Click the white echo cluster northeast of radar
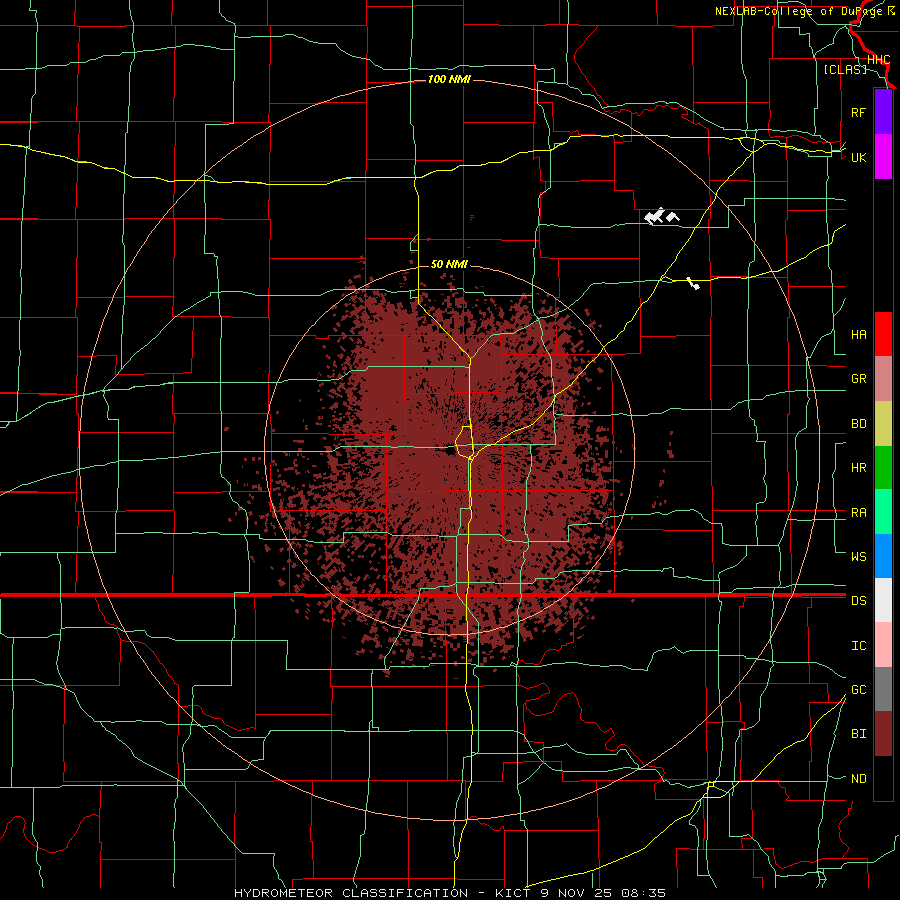This screenshot has height=900, width=900. [661, 216]
